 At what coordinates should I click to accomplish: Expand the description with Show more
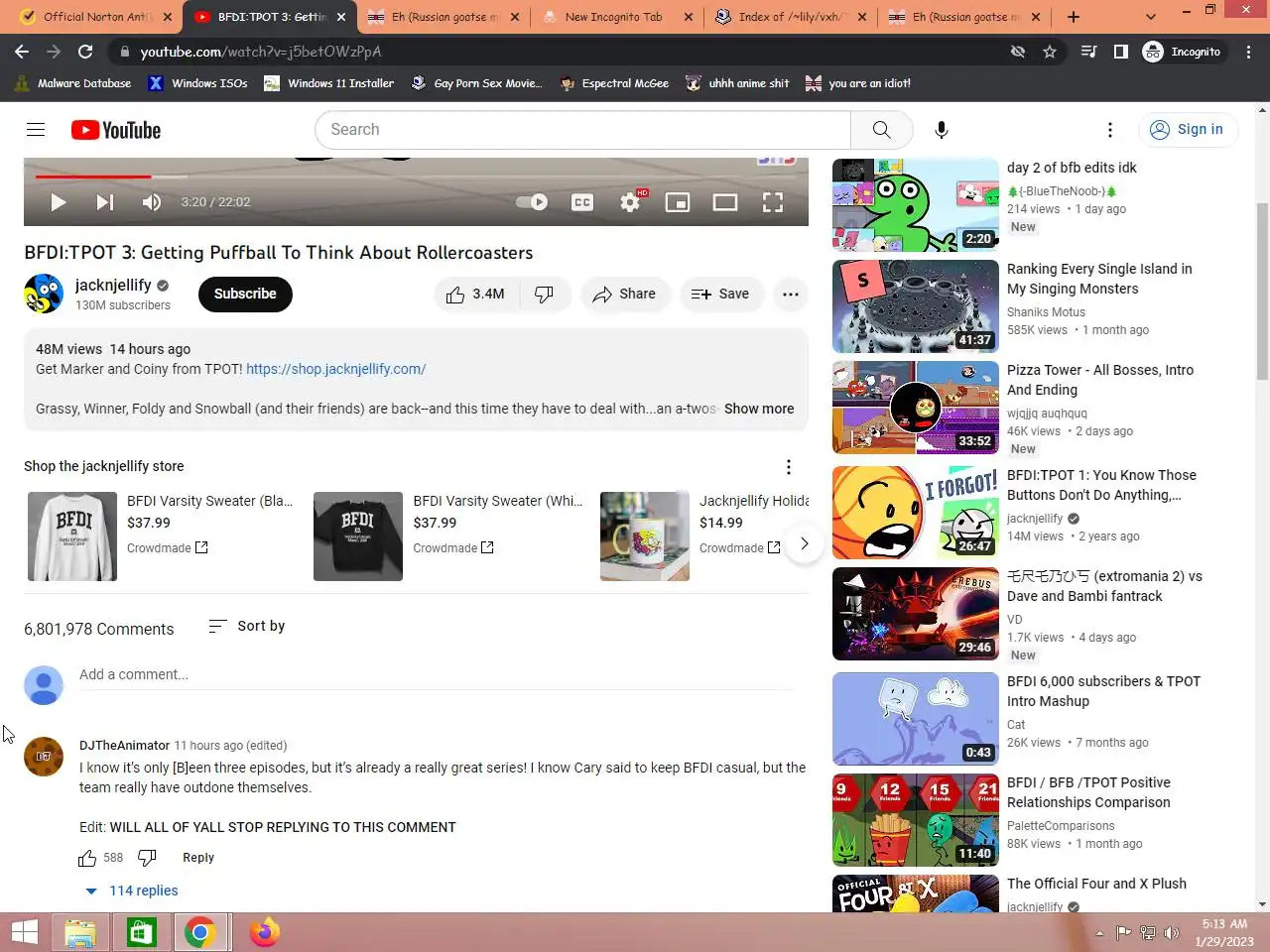pyautogui.click(x=759, y=409)
